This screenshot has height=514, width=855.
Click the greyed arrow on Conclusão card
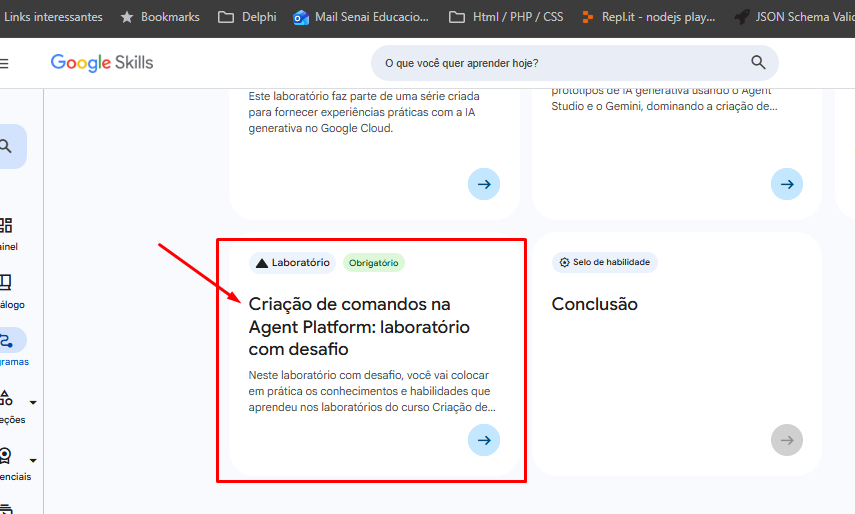pyautogui.click(x=786, y=440)
